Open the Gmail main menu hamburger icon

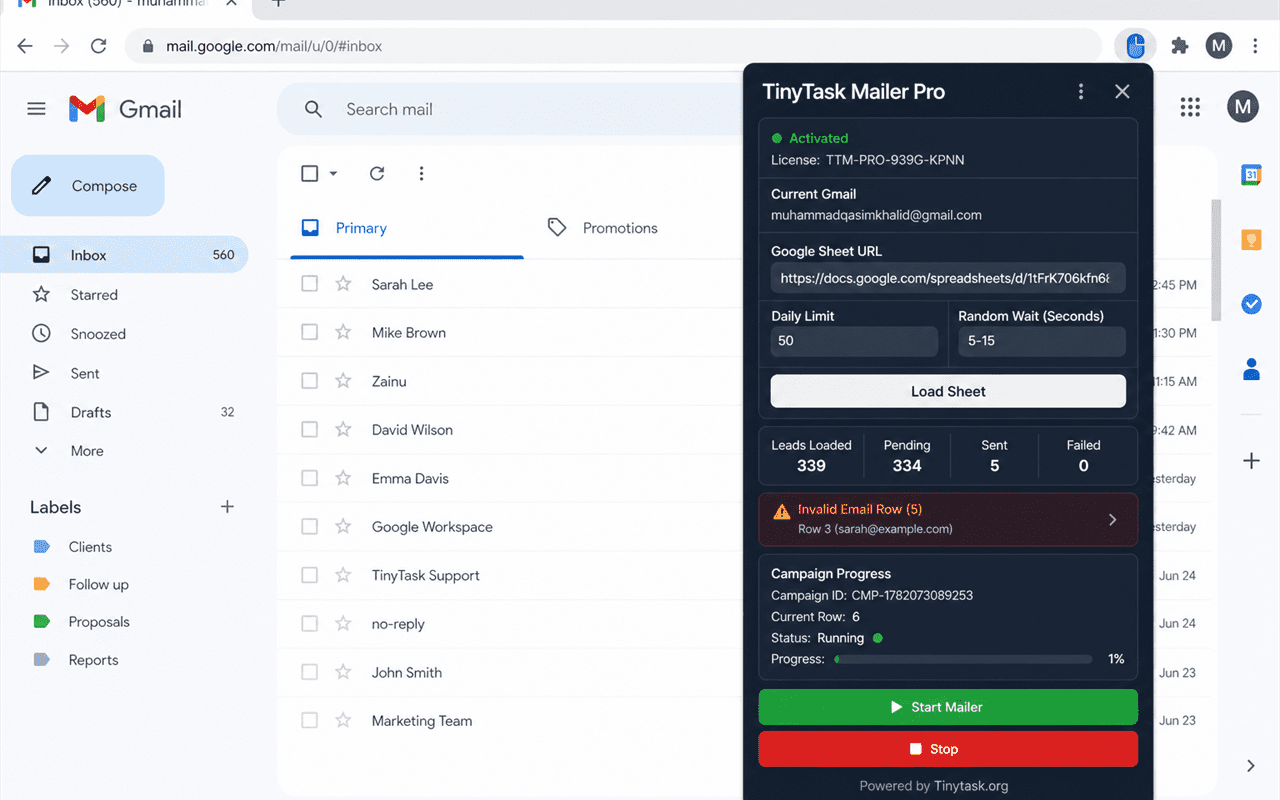37,109
